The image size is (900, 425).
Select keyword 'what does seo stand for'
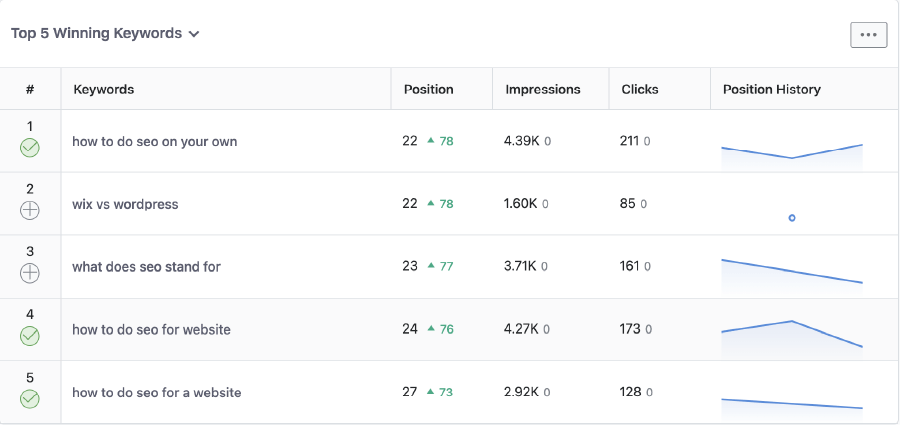coord(146,267)
